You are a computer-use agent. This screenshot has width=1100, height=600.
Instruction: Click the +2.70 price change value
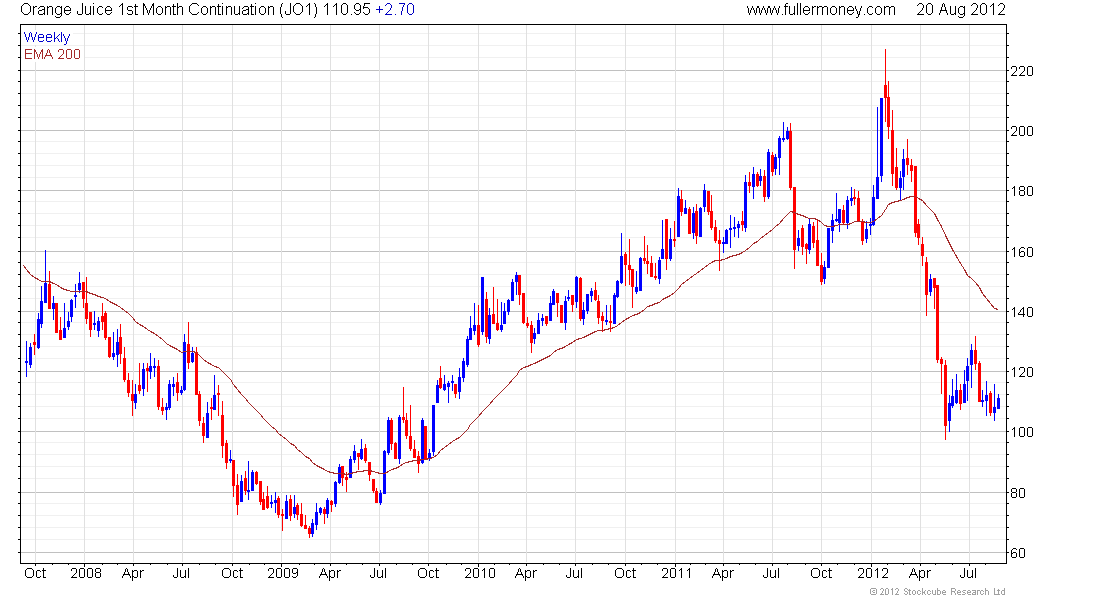point(394,10)
